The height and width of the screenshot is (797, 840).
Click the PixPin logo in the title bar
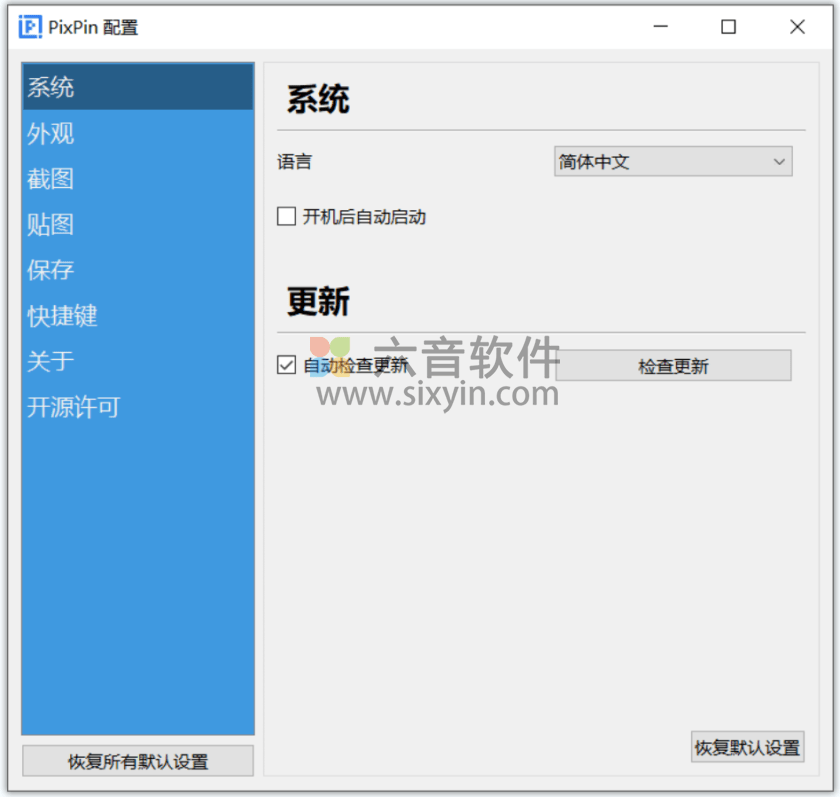30,27
